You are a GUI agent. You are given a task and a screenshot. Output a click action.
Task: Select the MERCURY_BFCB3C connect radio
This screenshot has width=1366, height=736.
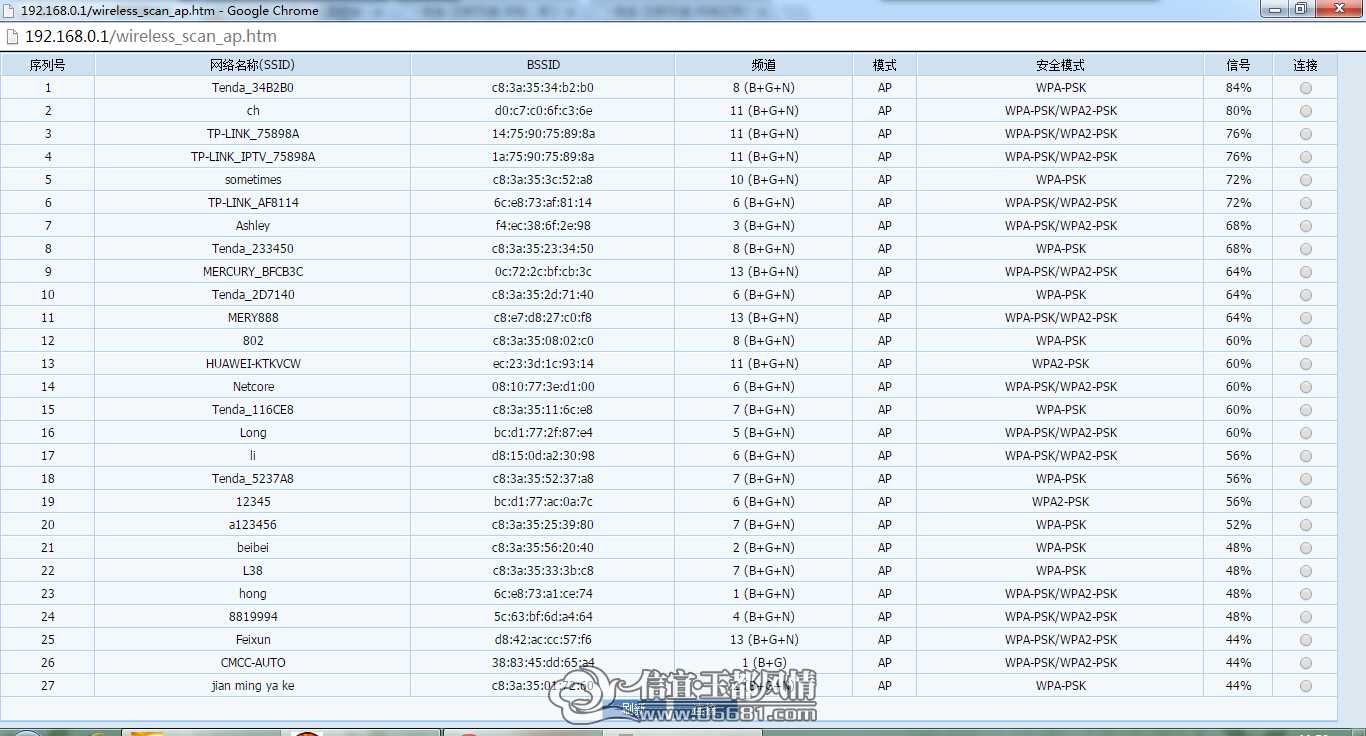1305,272
